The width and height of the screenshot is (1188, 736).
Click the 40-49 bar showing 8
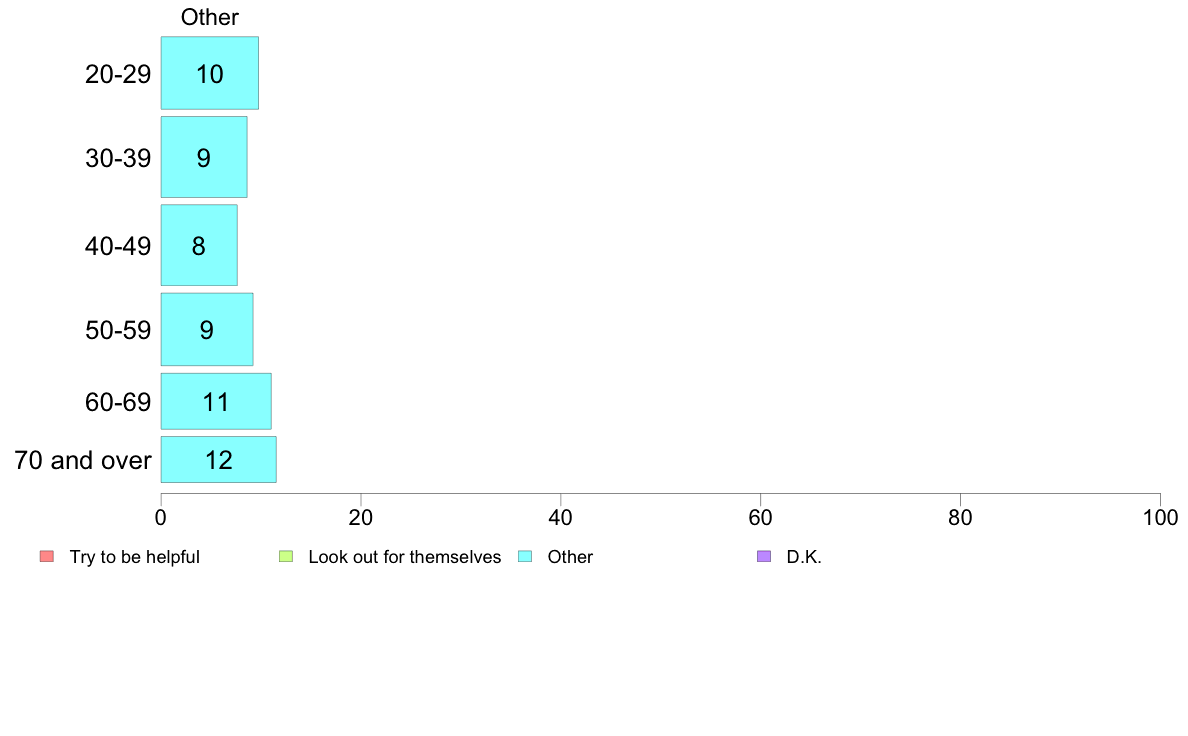tap(199, 245)
